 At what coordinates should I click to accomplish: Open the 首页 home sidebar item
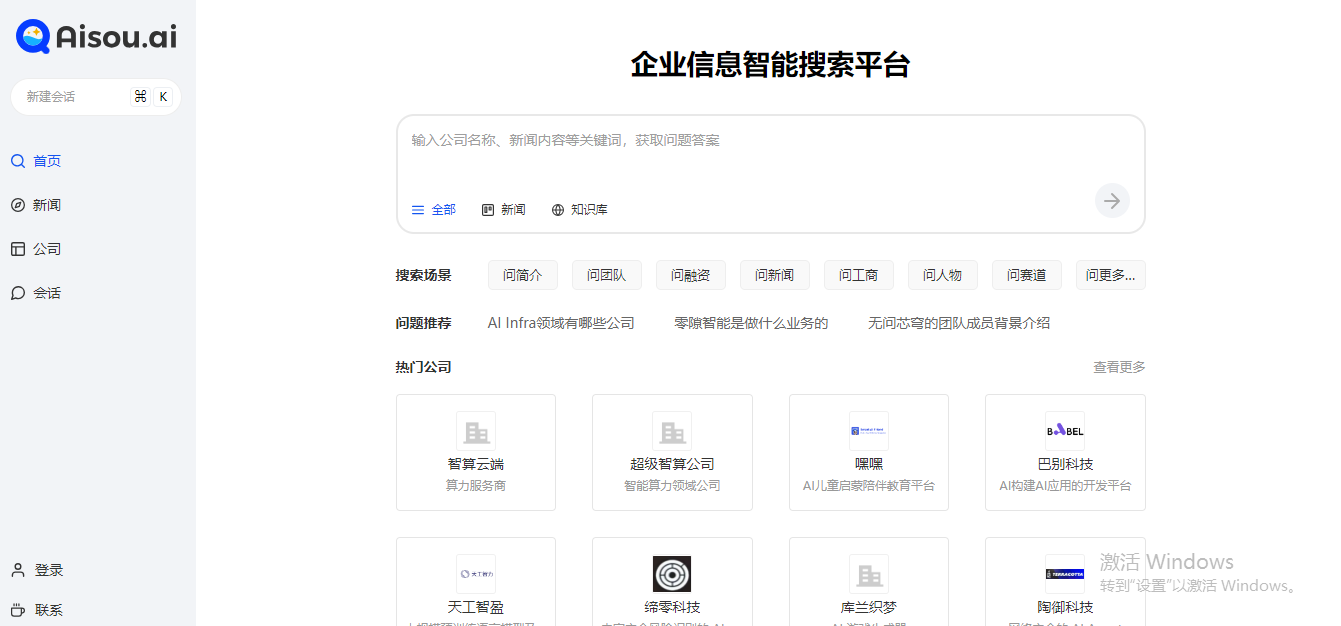[36, 161]
